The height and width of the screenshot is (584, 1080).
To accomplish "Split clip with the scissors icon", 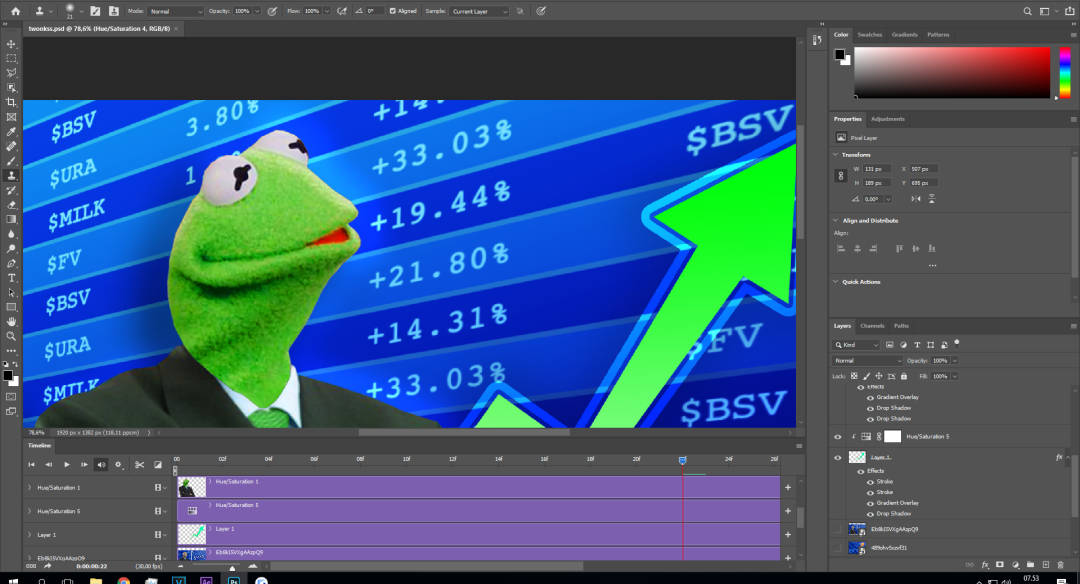I will click(x=139, y=464).
